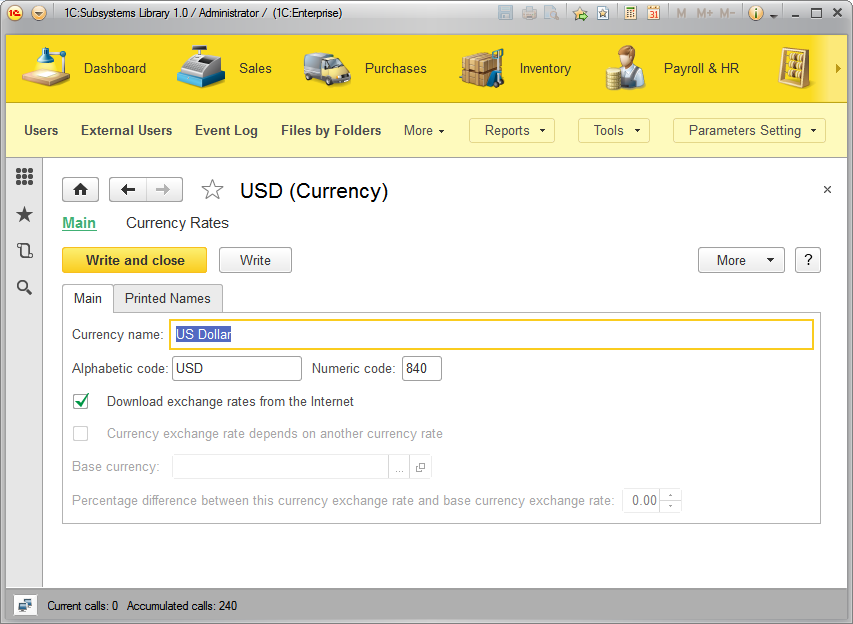Click the performance indicator icon in status bar

coord(25,606)
